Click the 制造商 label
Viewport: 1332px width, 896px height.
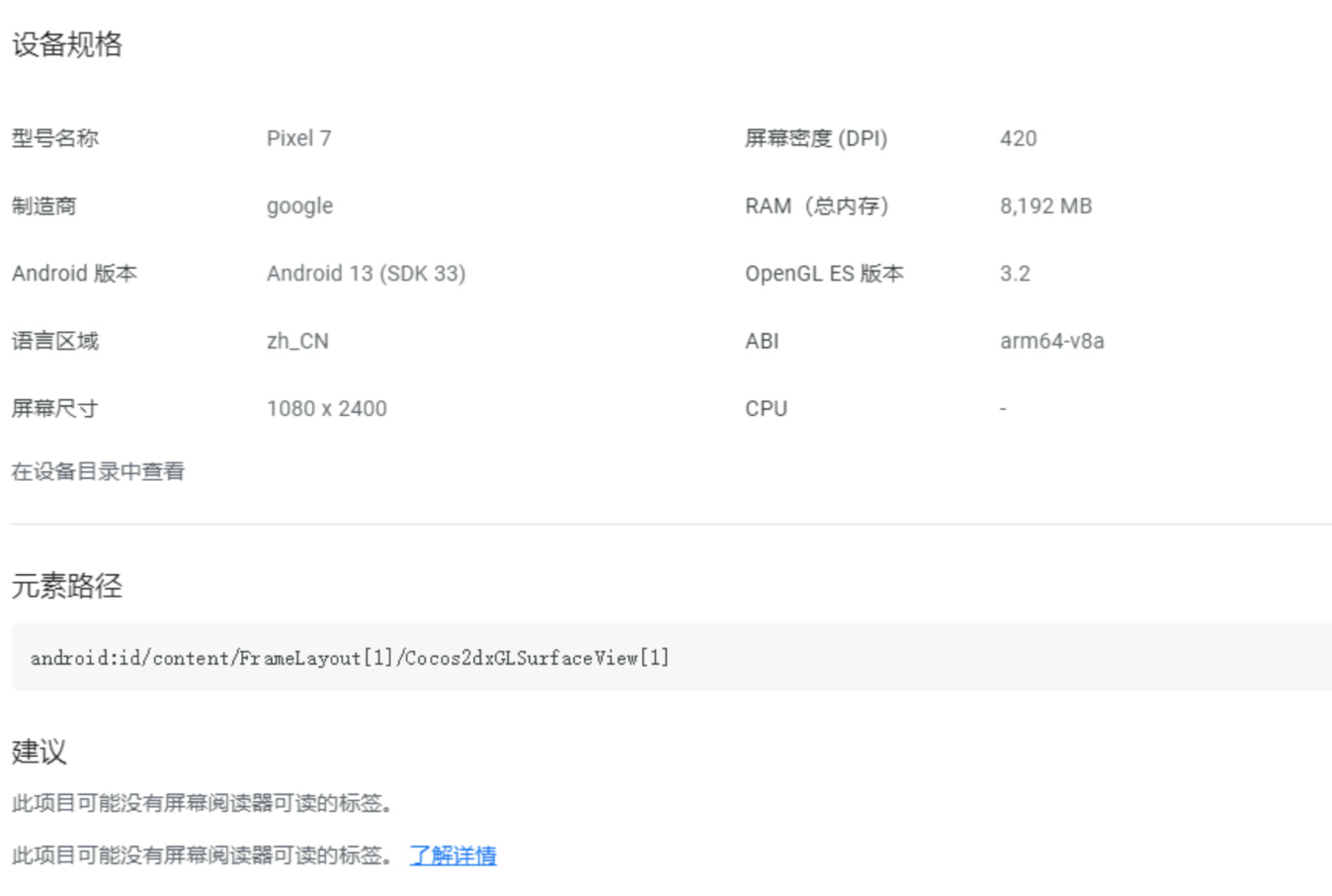[x=44, y=206]
